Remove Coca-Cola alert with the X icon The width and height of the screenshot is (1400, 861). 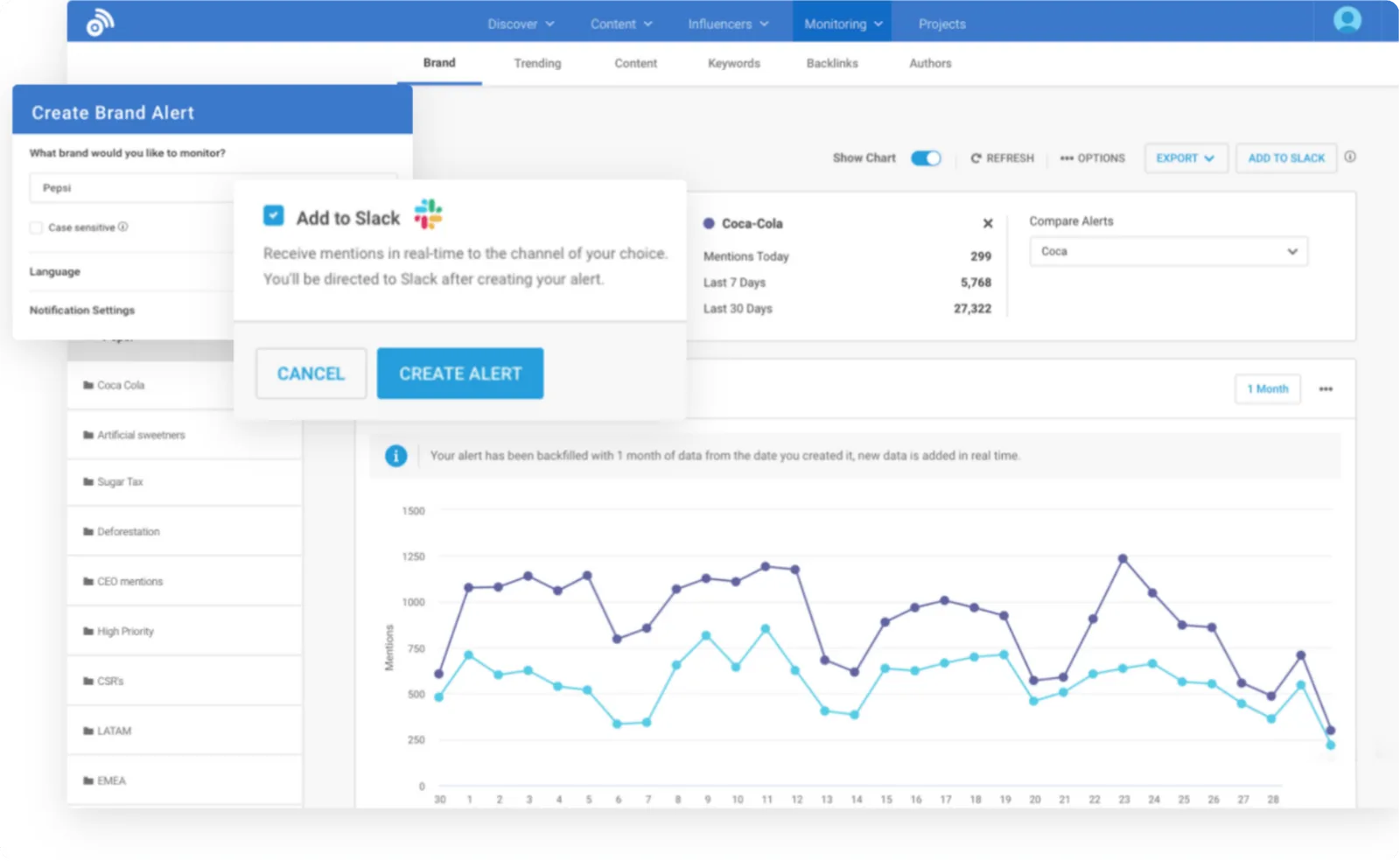[988, 223]
